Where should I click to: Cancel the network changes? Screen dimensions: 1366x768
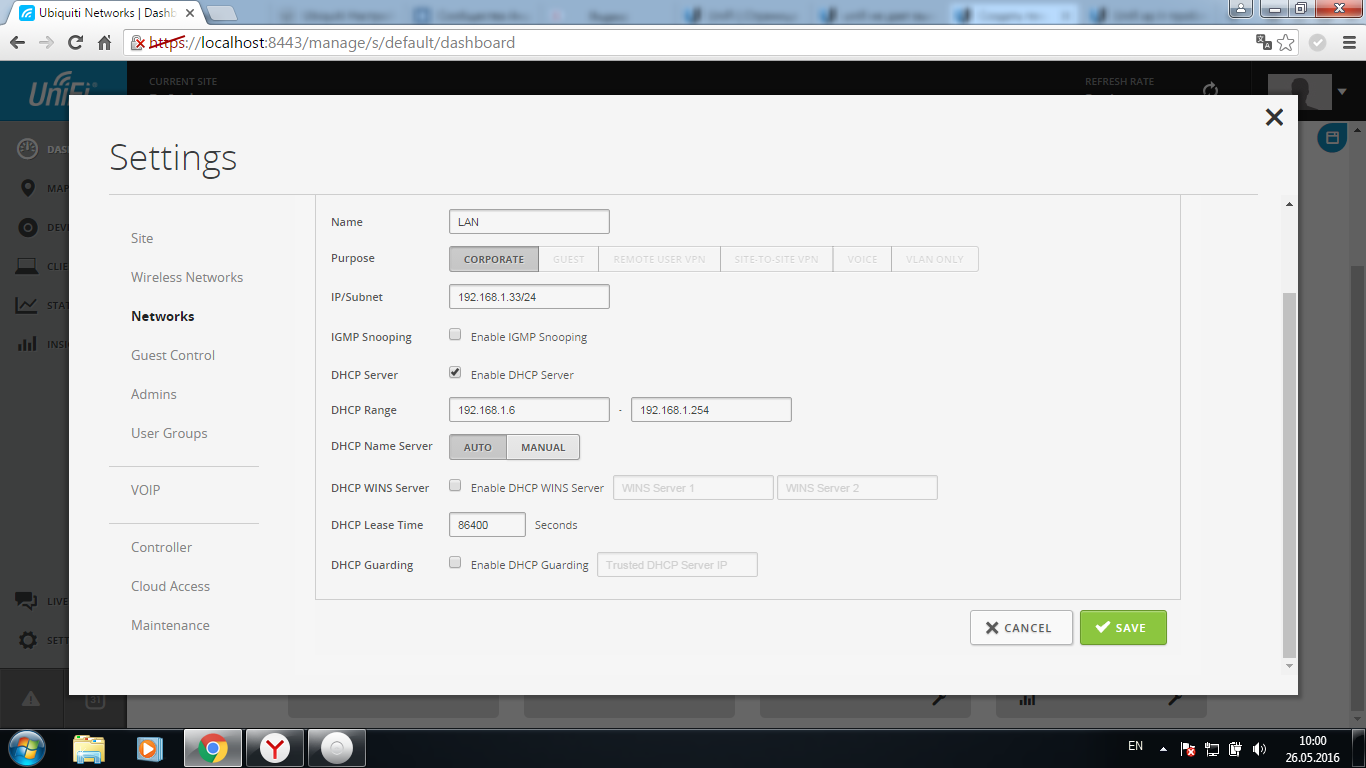click(x=1020, y=628)
